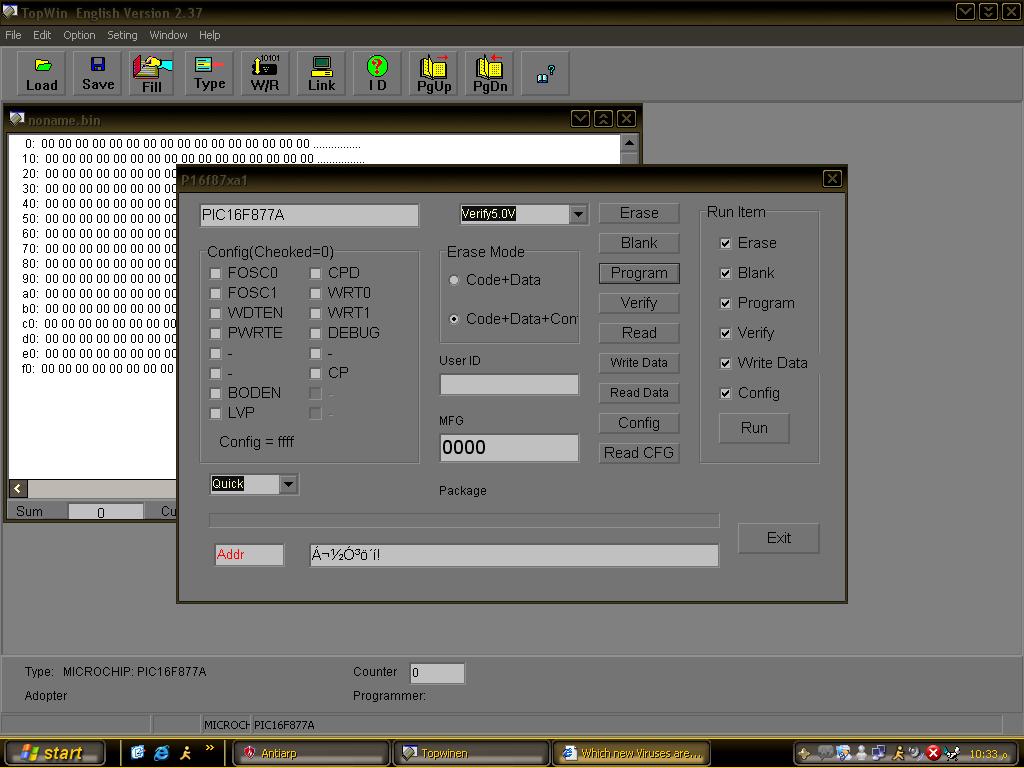
Task: Toggle the CP code protect checkbox
Action: pos(315,373)
